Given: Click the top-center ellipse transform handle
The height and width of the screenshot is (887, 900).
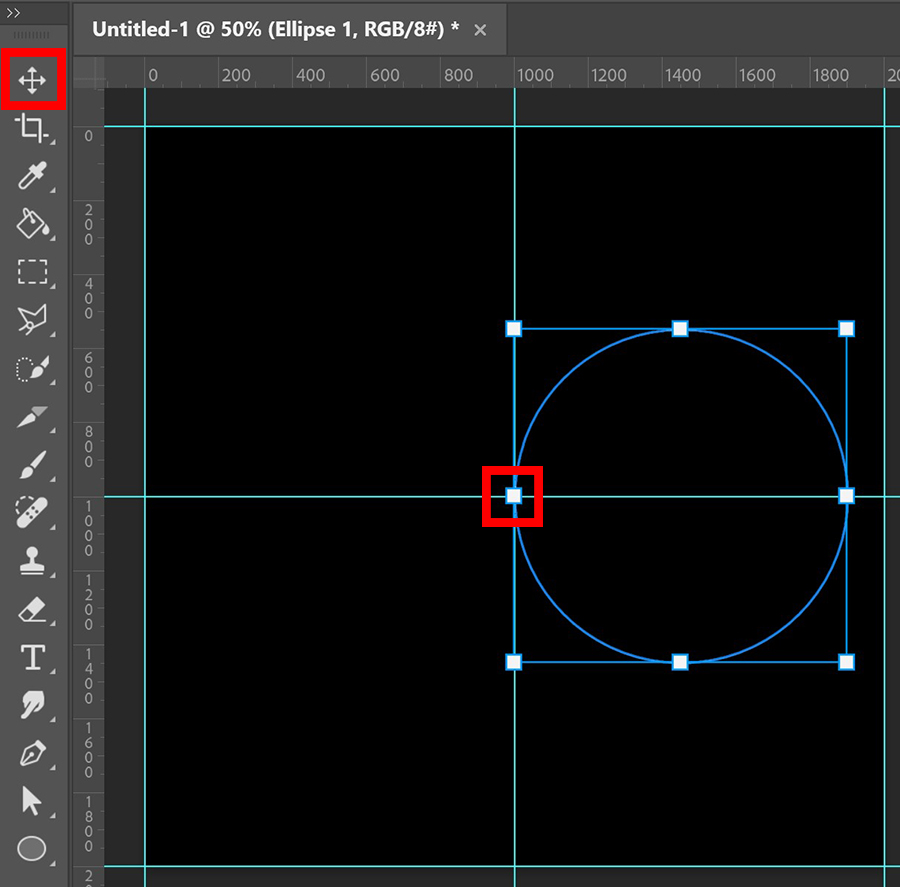Looking at the screenshot, I should pos(680,329).
